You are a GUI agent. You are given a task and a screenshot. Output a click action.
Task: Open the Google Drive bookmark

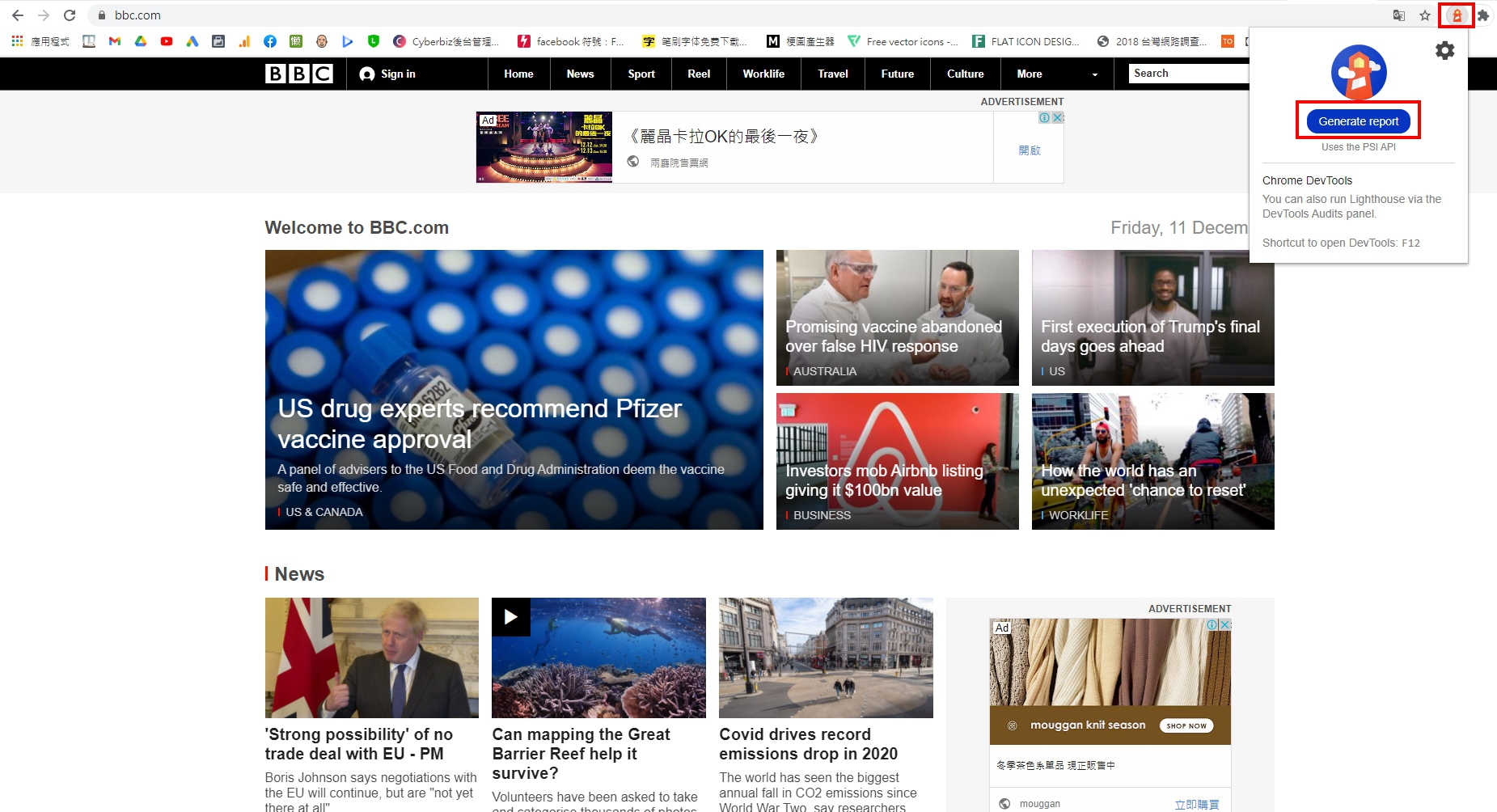[x=141, y=41]
